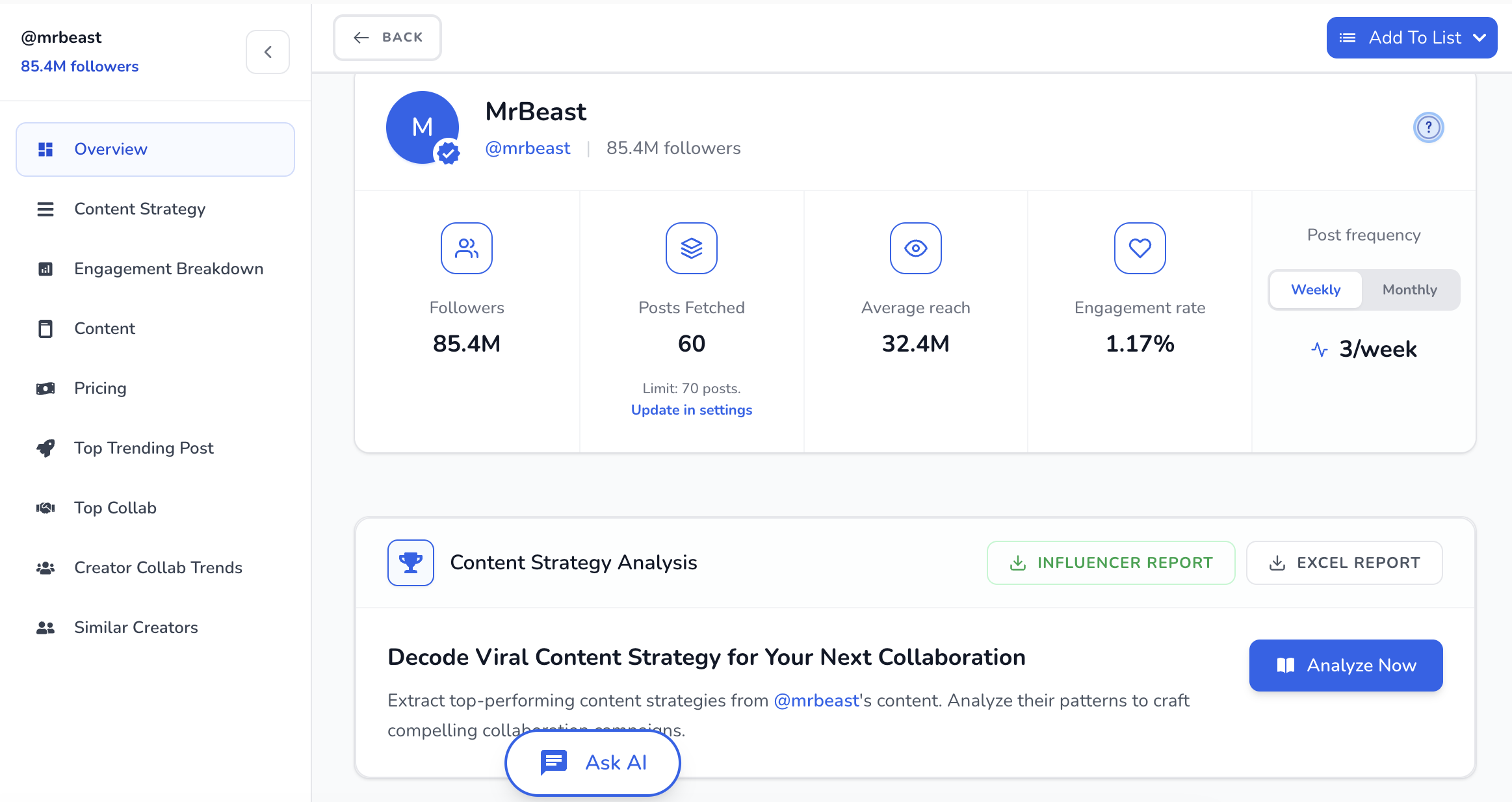
Task: Click the Similar Creators people icon
Action: 46,628
